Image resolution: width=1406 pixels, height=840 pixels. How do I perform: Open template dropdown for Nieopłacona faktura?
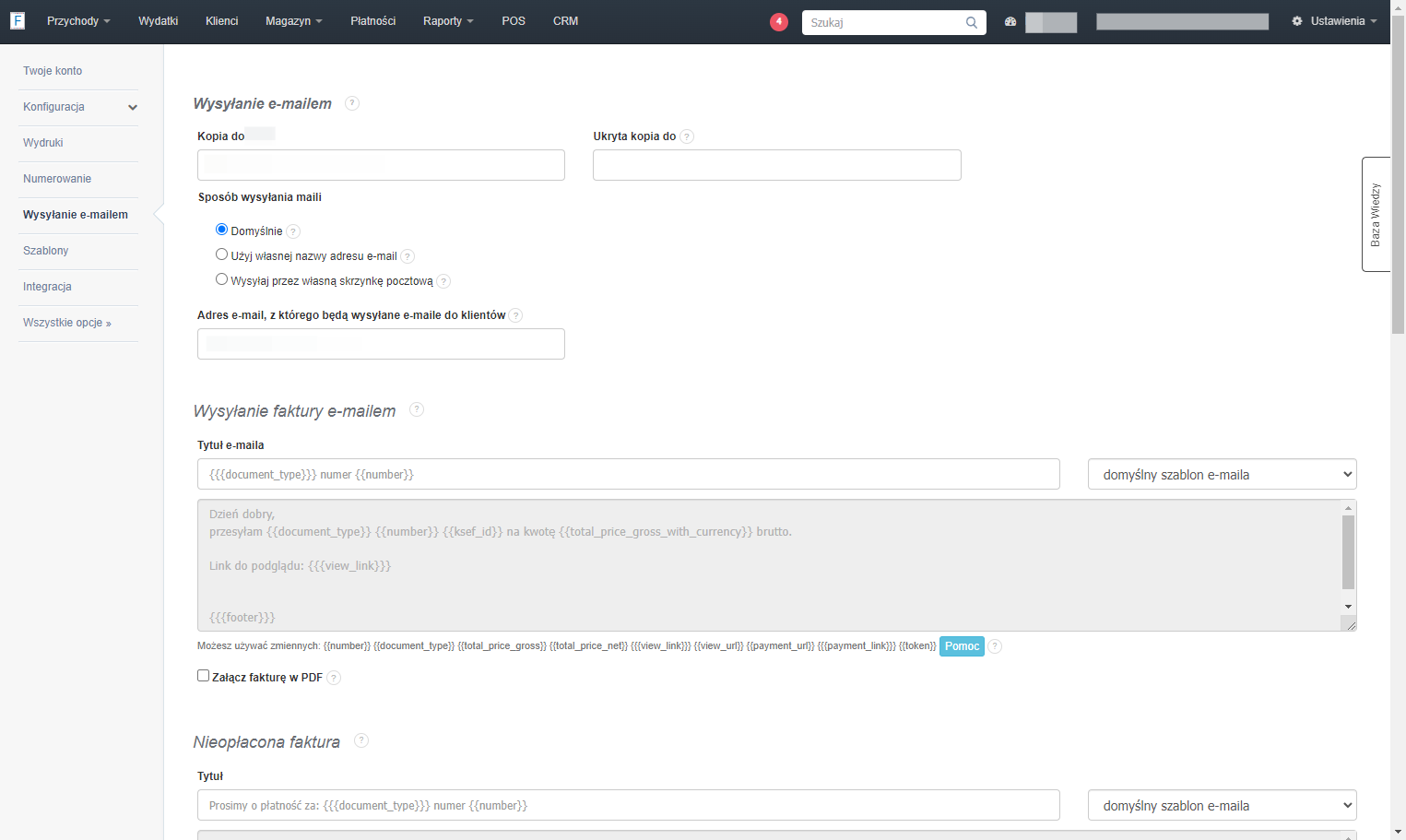[1223, 805]
